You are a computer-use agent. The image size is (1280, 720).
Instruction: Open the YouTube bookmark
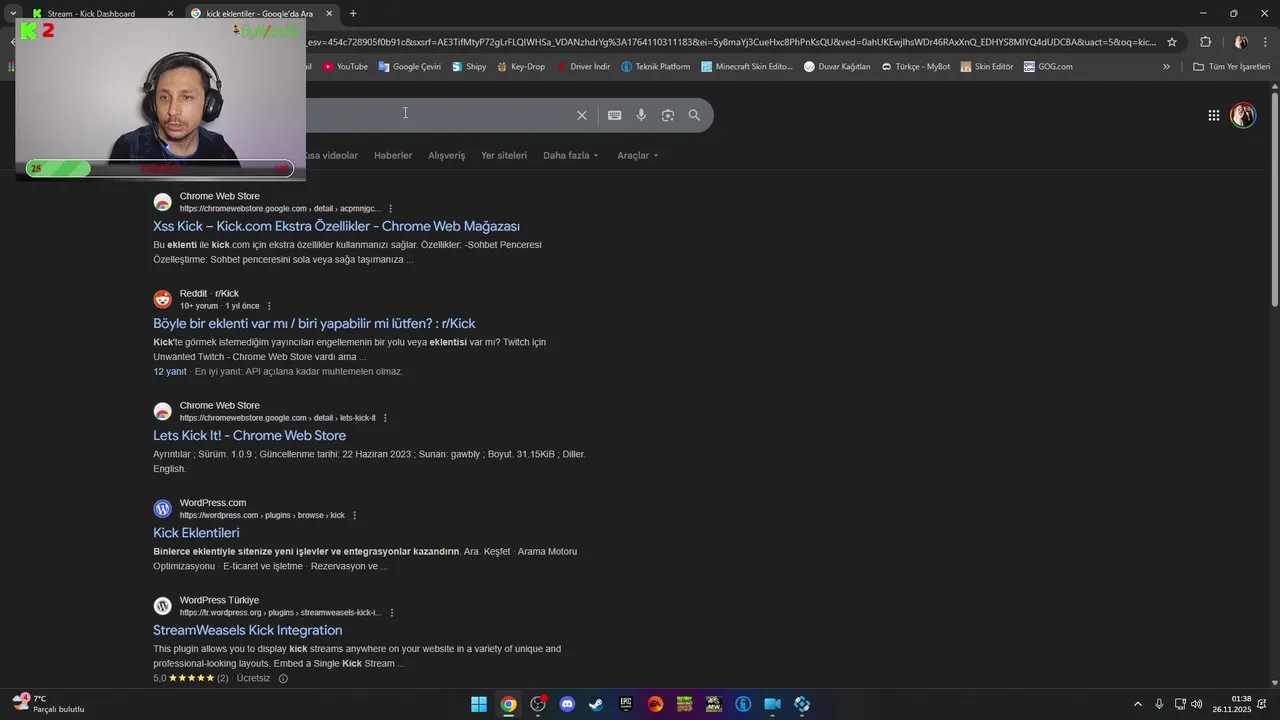pos(345,67)
